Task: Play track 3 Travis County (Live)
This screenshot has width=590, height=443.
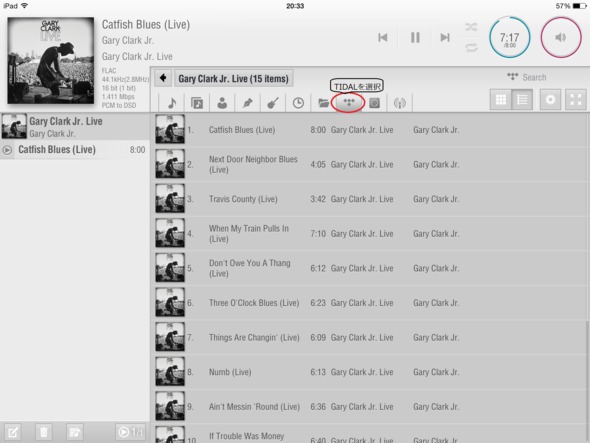Action: point(369,199)
